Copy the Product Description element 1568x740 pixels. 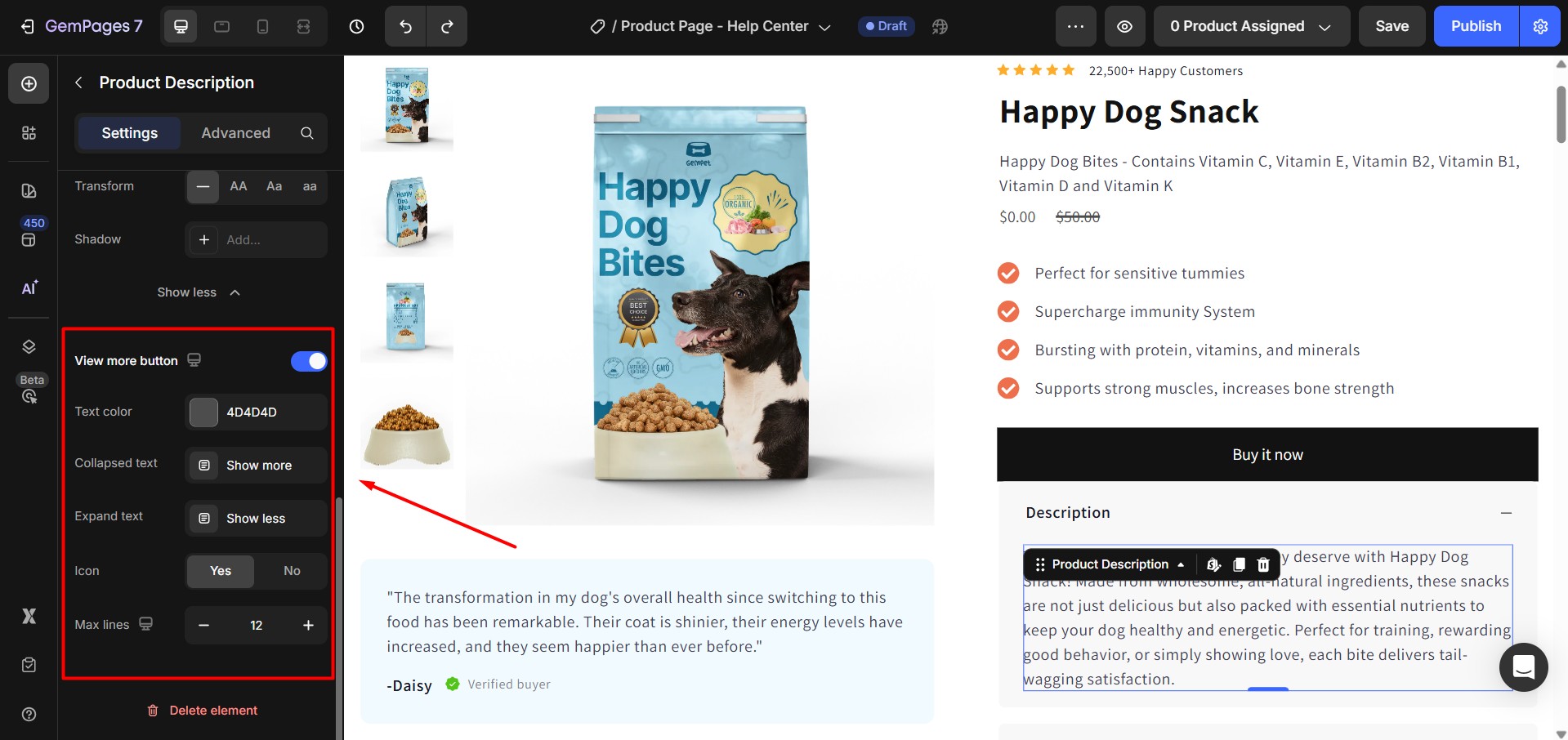pyautogui.click(x=1239, y=564)
